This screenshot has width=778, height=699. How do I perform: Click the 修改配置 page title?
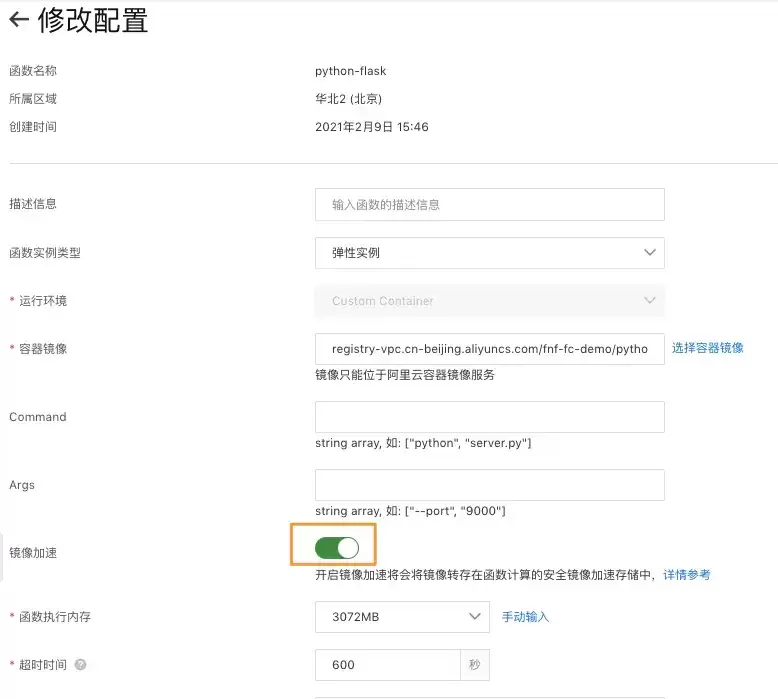click(93, 20)
